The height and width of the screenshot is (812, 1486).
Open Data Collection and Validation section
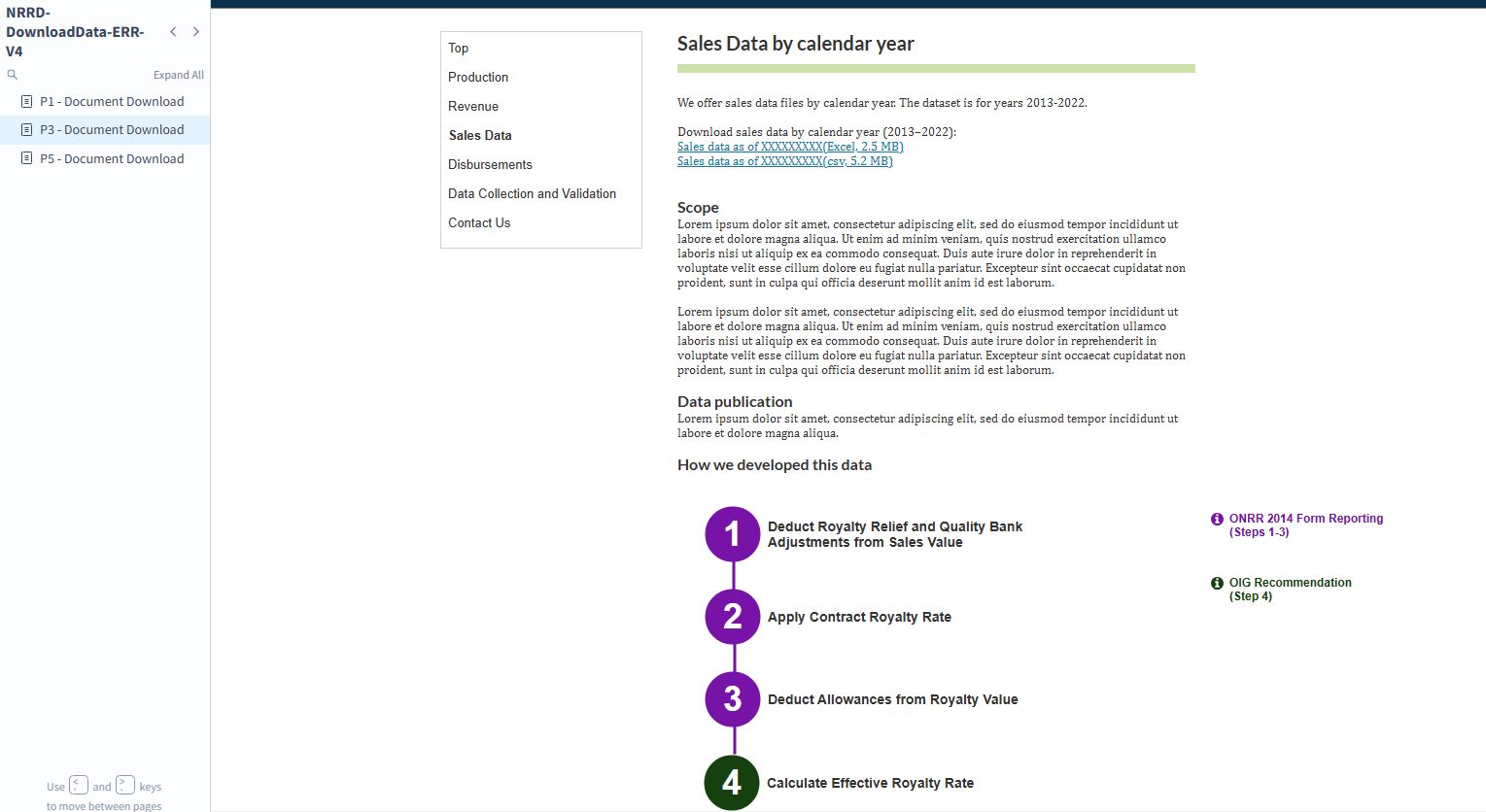[532, 194]
